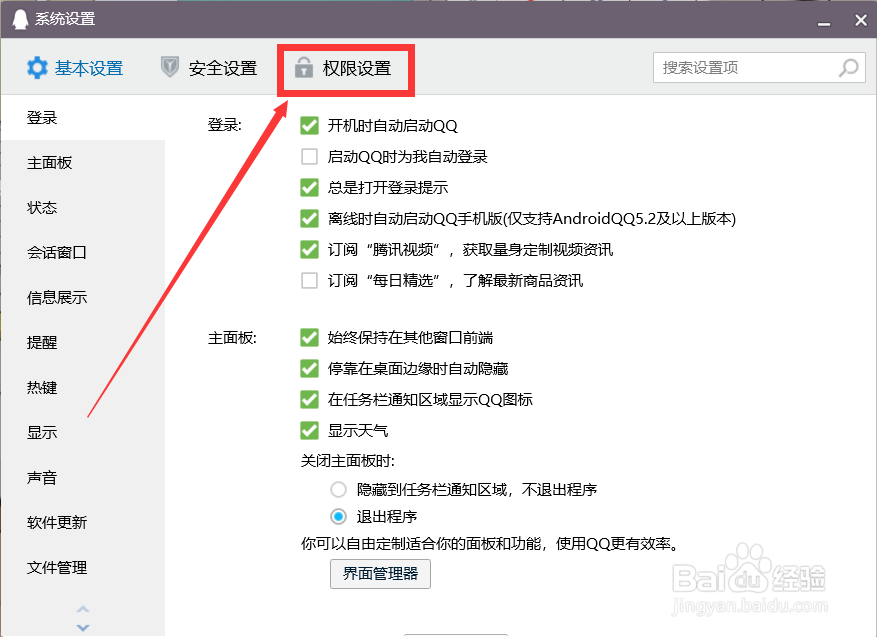Open 信息展示 sidebar section
This screenshot has height=637, width=877.
click(x=83, y=298)
